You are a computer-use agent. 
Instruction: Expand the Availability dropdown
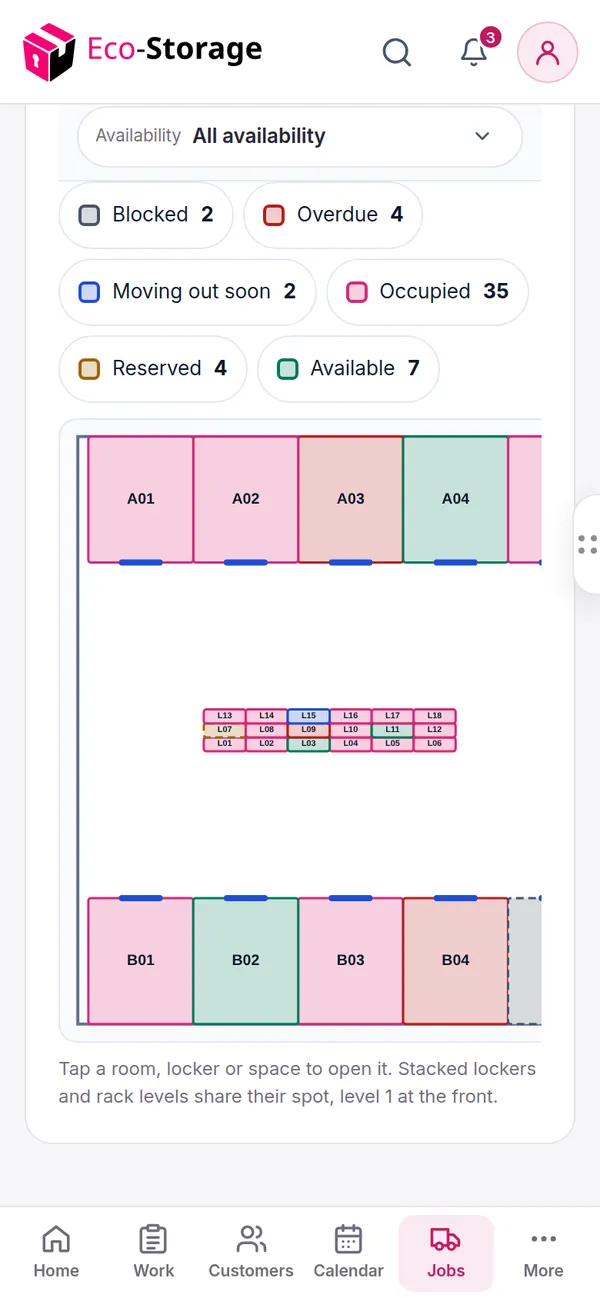coord(300,136)
